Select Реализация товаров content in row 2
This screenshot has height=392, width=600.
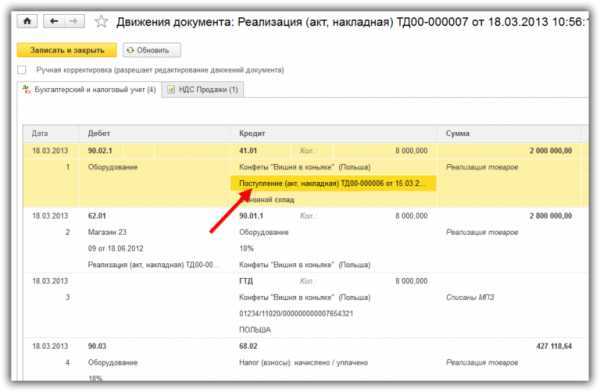coord(482,232)
